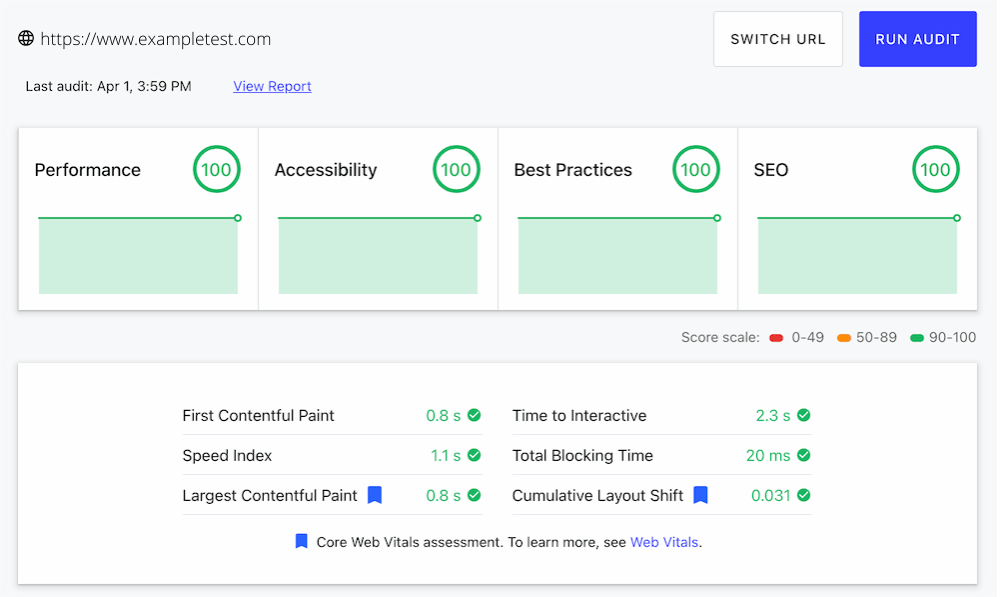Click the Performance chart end data point
Viewport: 1000px width, 597px height.
tap(238, 218)
